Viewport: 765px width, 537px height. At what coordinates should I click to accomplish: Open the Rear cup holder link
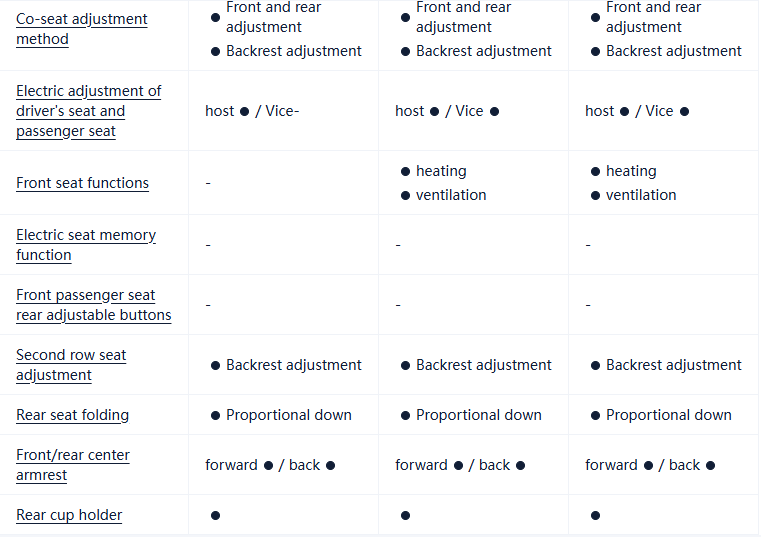tap(69, 515)
